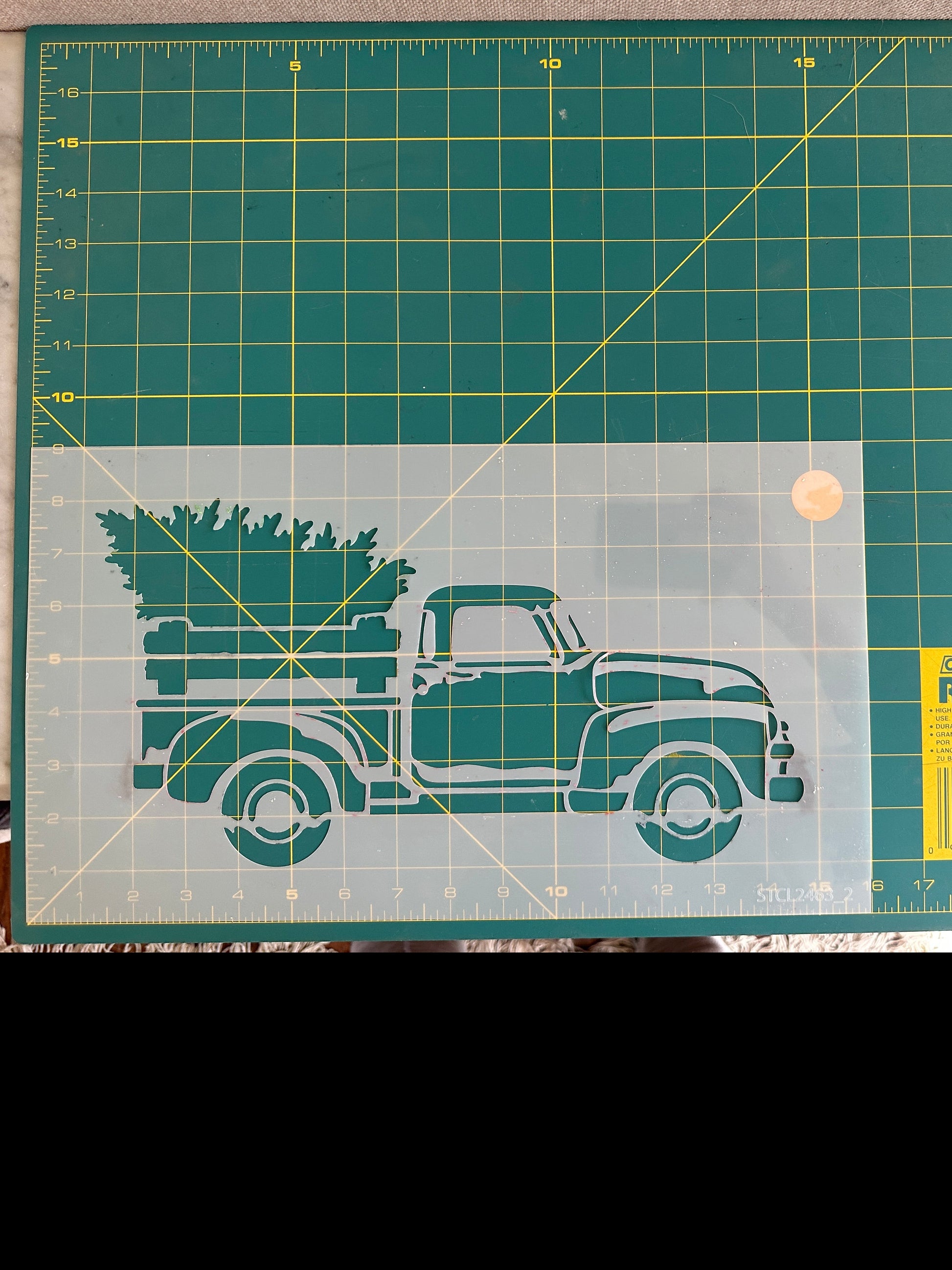Click the number 5 on top ruler

295,66
